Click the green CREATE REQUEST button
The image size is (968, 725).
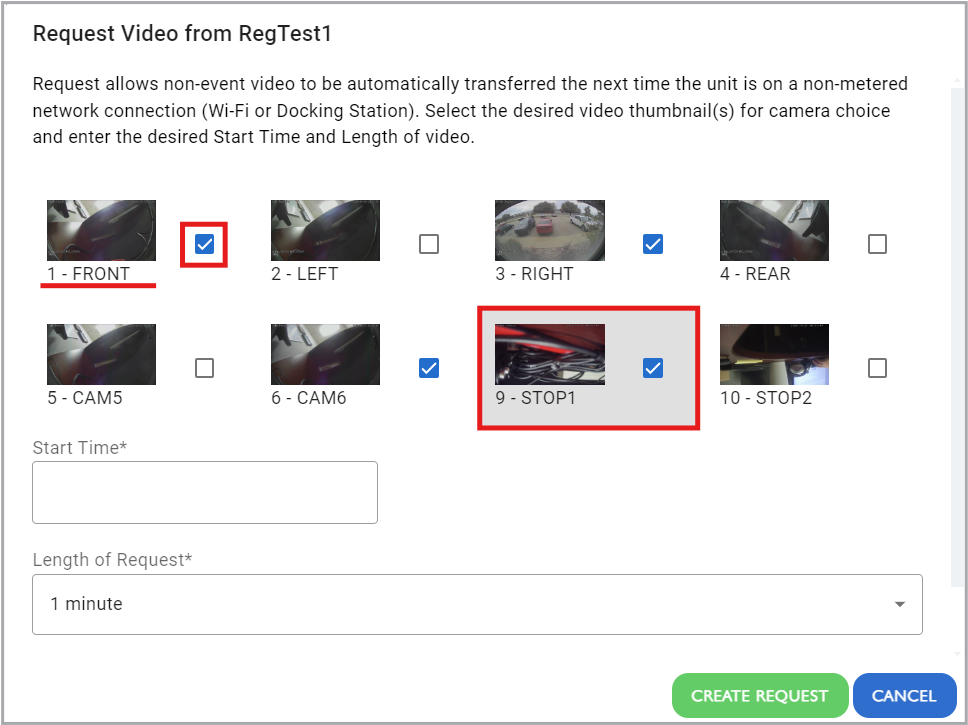[x=760, y=695]
